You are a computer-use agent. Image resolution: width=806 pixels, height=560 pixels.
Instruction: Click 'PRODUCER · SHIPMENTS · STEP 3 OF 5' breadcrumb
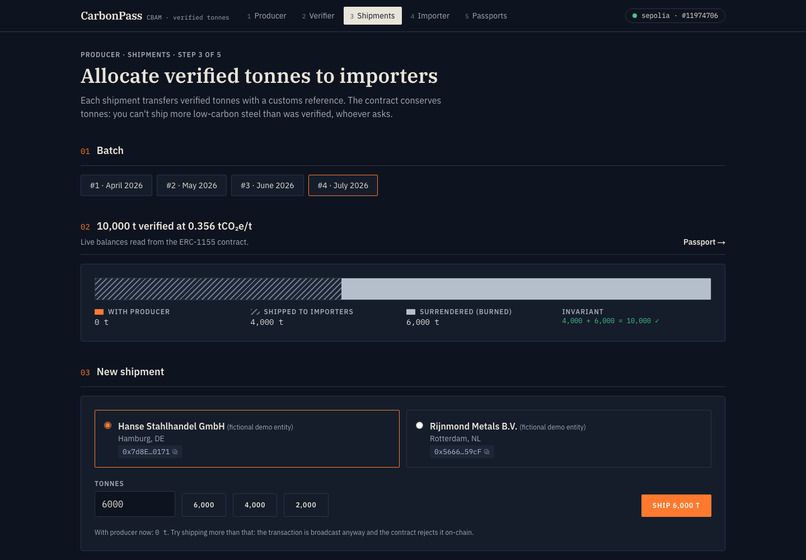click(151, 55)
